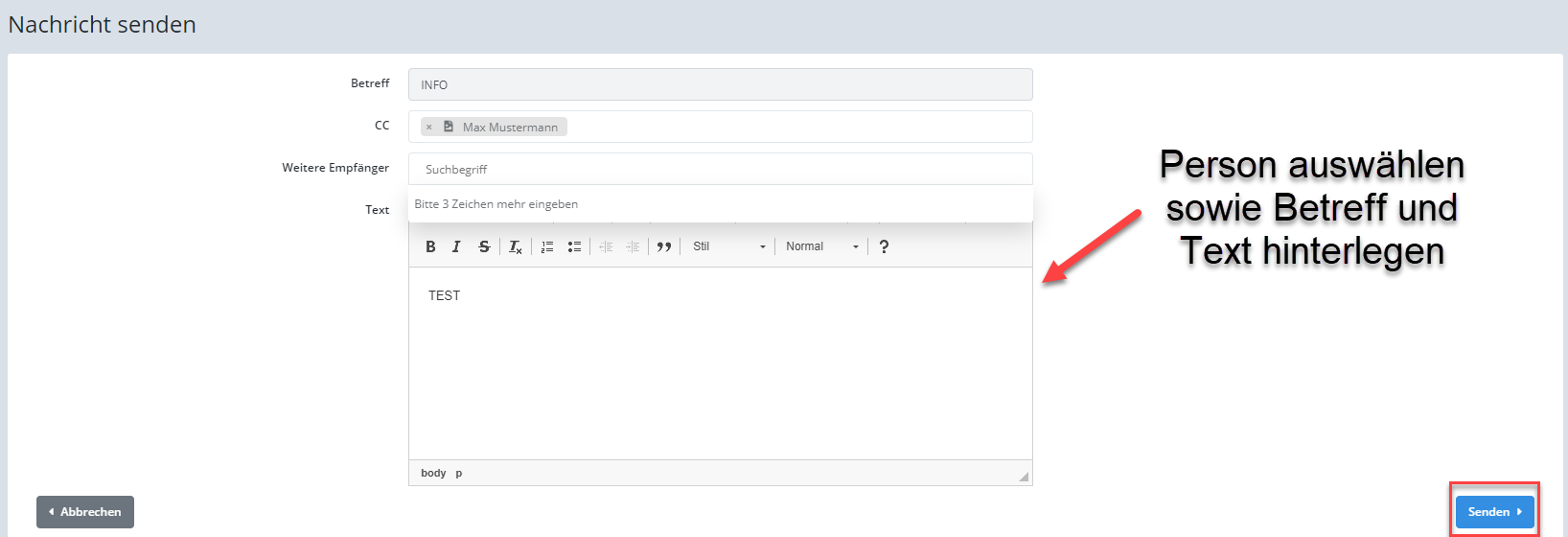Insert a block quote

click(x=664, y=246)
